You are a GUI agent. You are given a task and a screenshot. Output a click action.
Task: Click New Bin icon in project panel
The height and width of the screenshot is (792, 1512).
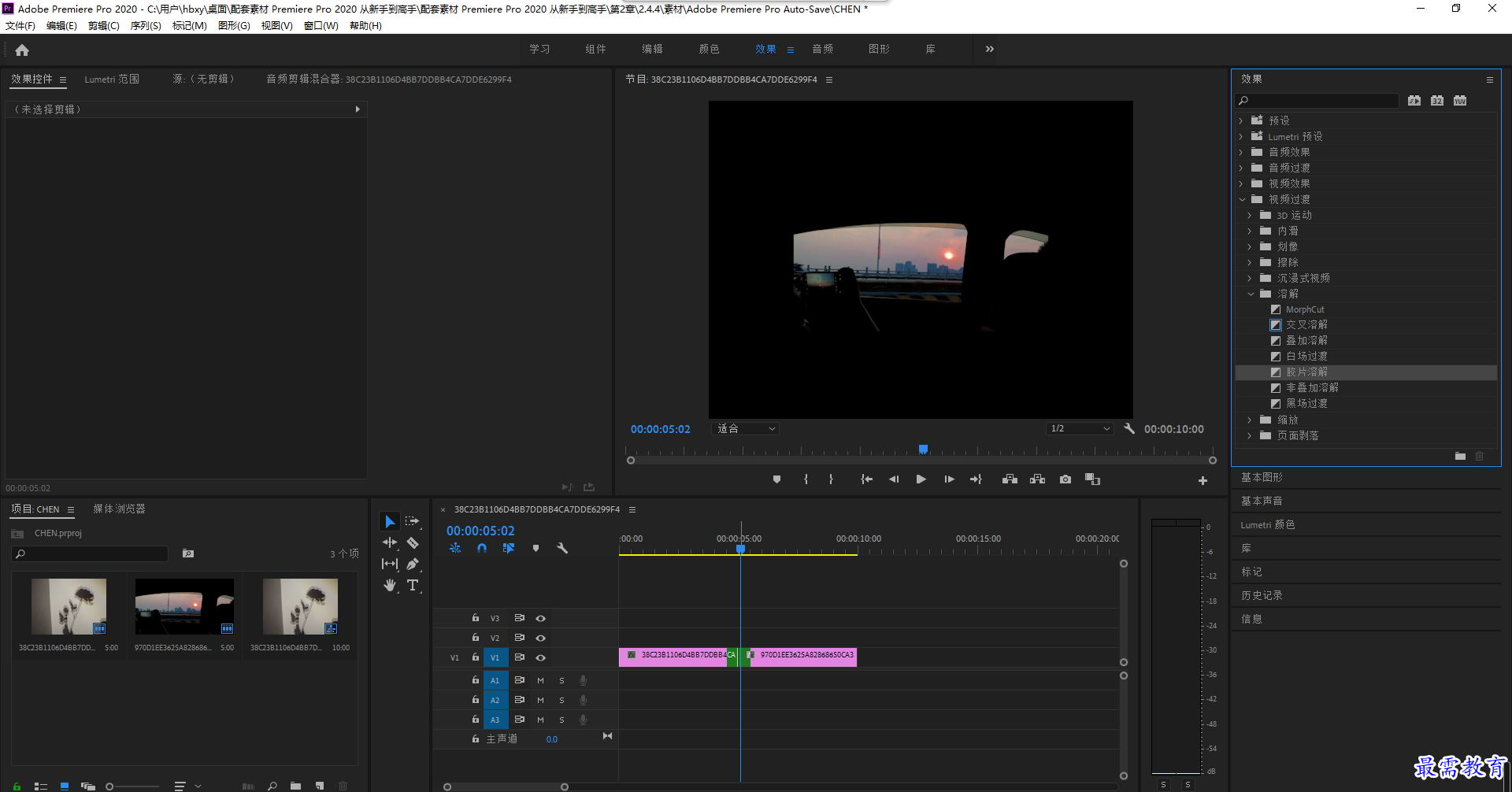click(295, 786)
